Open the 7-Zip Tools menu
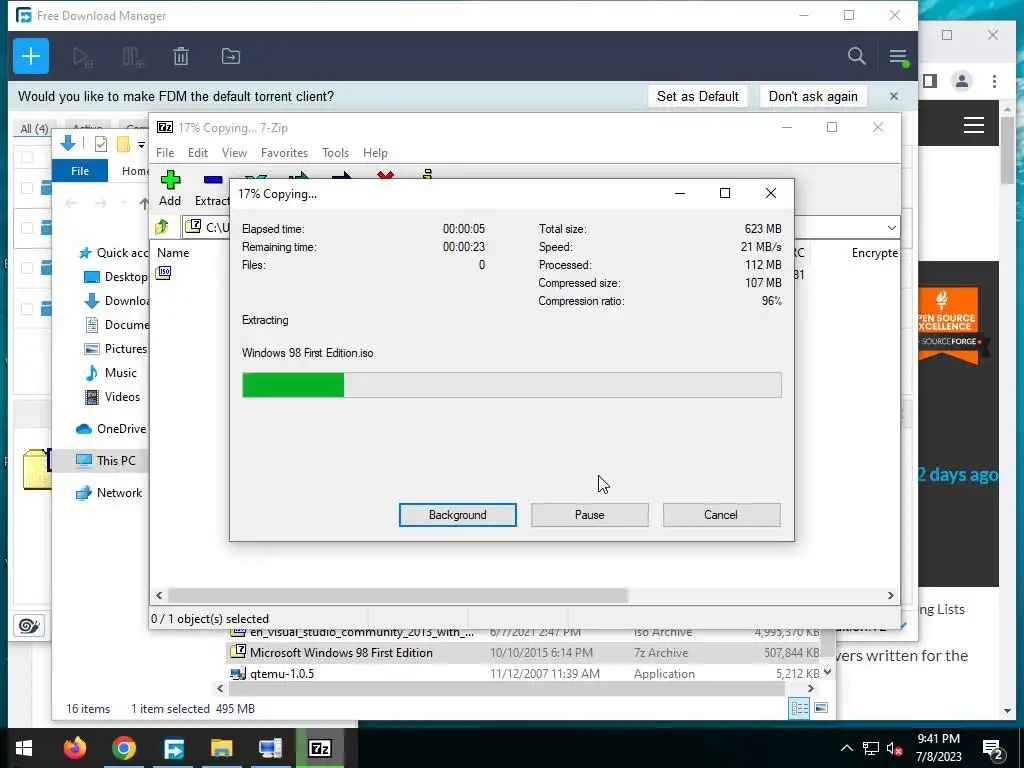The image size is (1024, 768). (335, 153)
